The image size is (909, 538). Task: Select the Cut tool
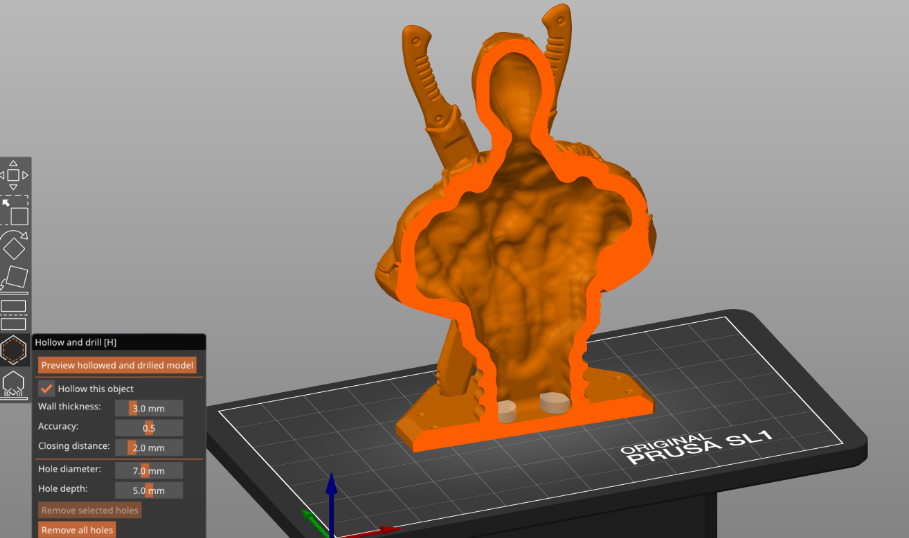pos(14,314)
